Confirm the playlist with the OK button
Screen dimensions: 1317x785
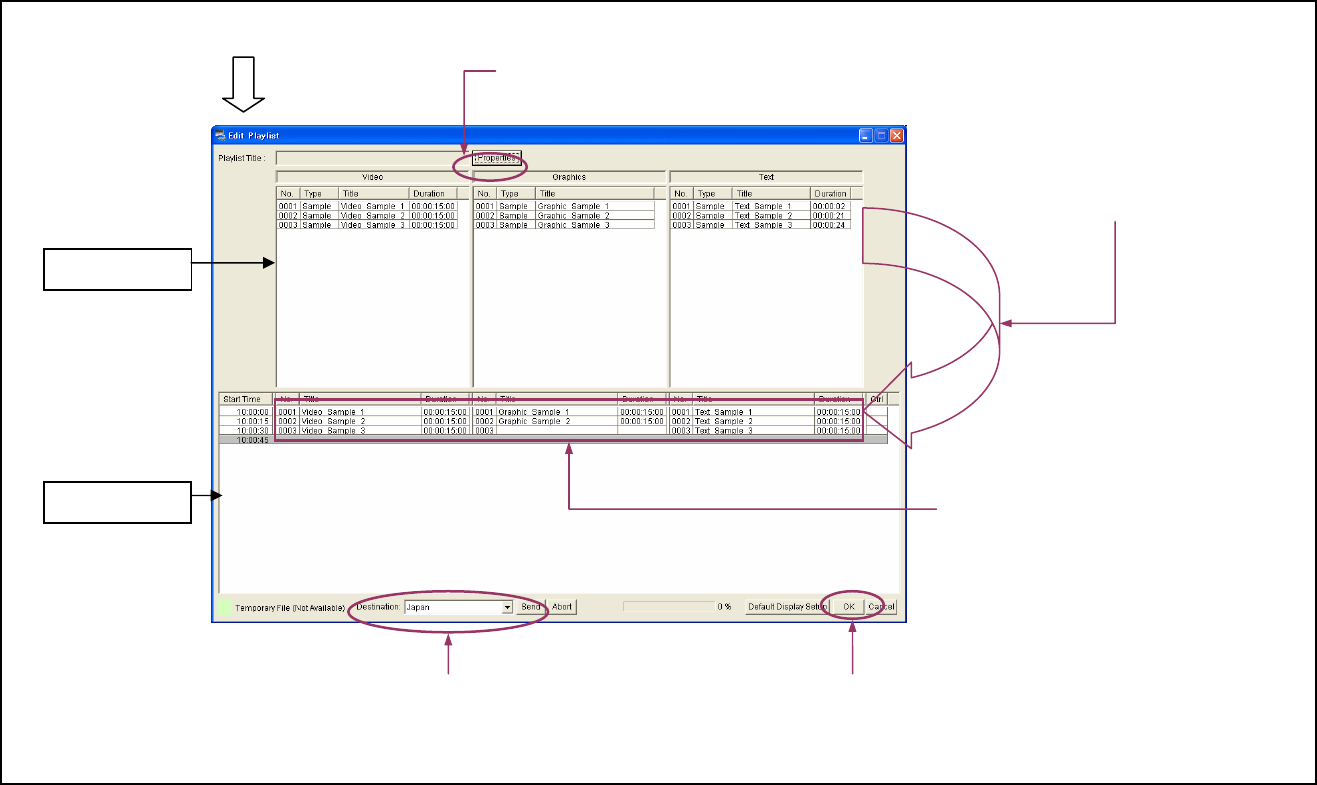tap(848, 606)
